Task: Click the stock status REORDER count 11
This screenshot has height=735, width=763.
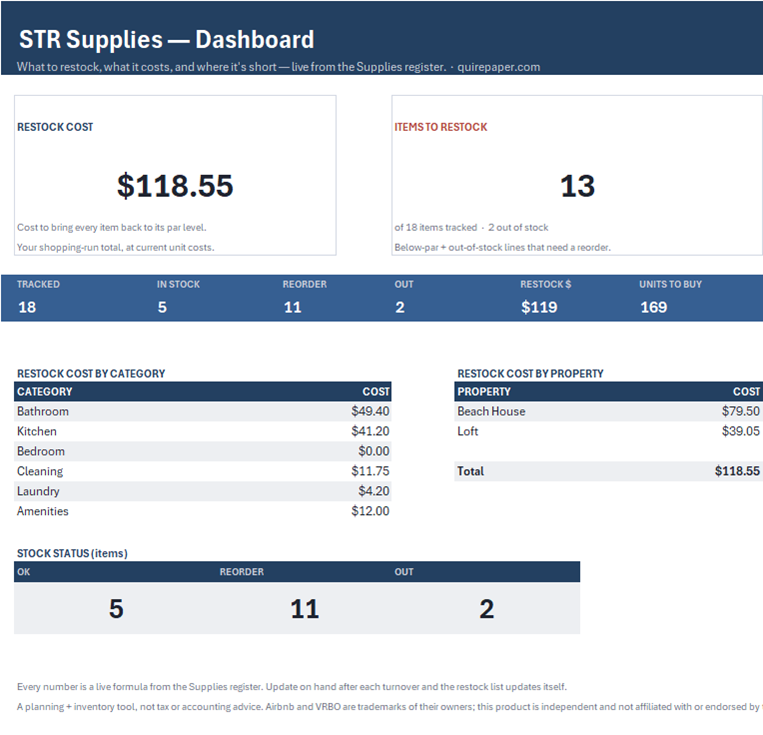Action: (x=305, y=609)
